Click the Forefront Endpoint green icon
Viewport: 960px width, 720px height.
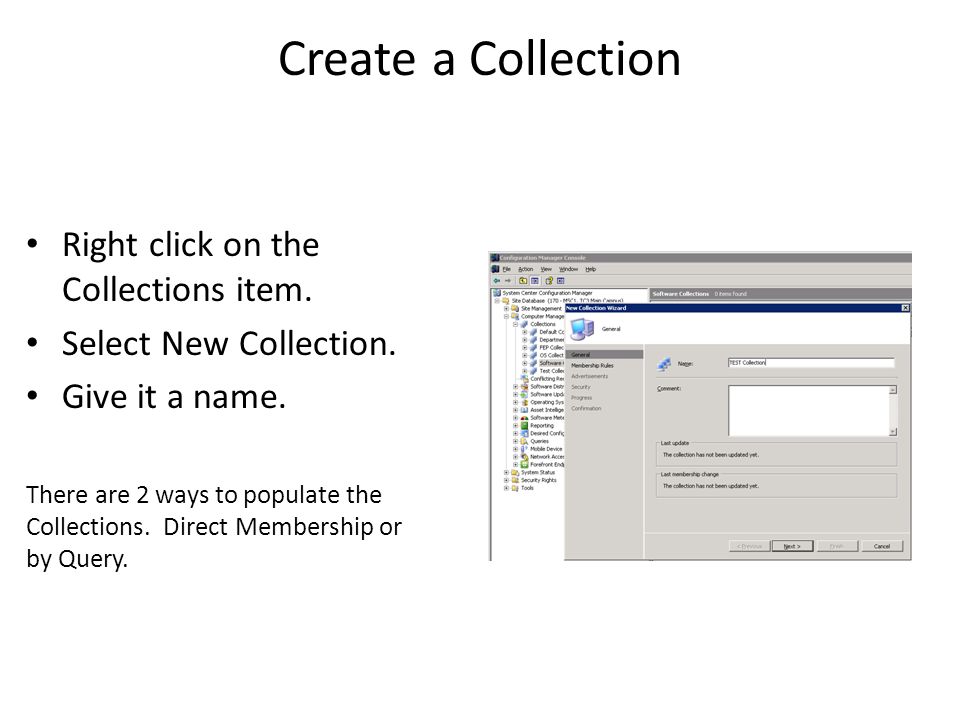[525, 465]
